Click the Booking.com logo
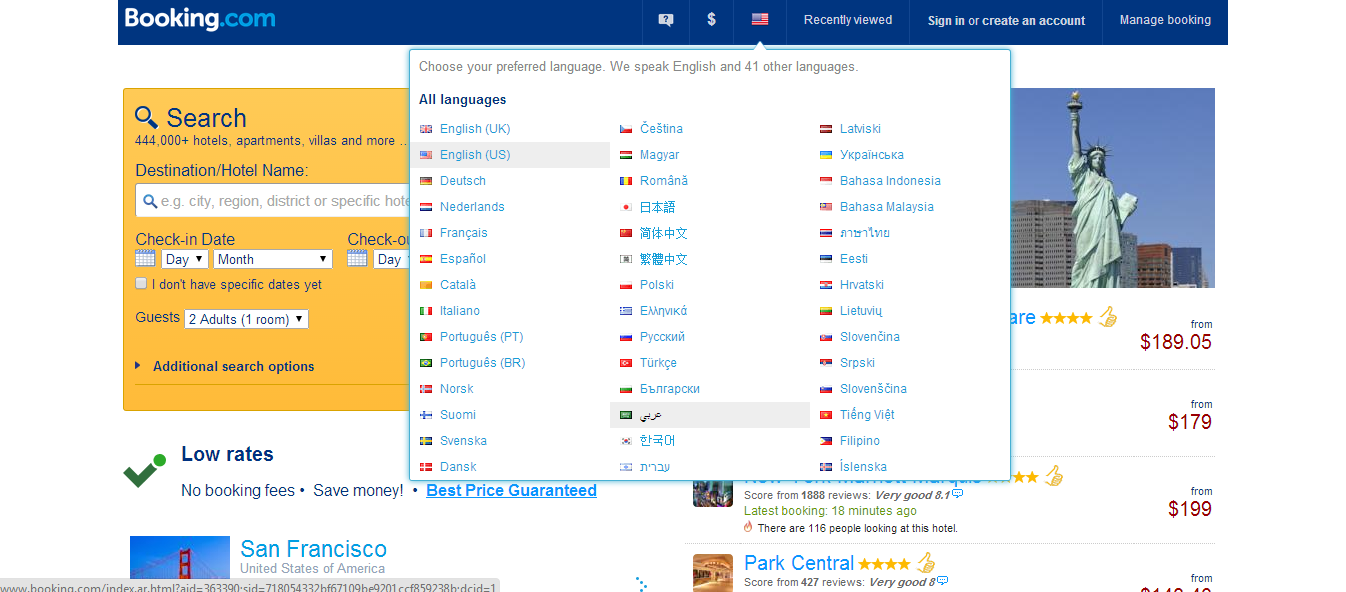 tap(200, 19)
